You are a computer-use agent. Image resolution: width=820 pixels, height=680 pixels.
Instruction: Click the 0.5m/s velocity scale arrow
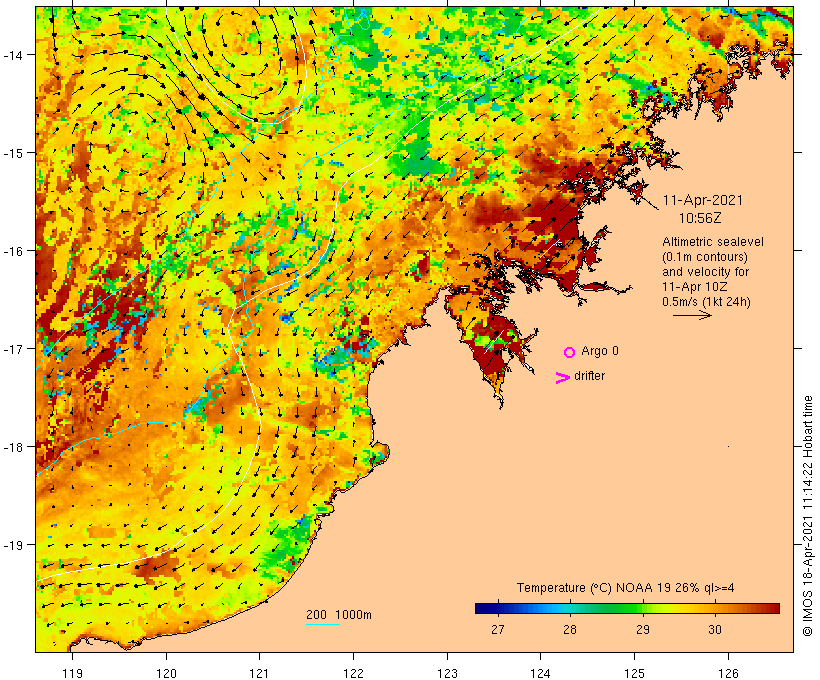pos(692,315)
